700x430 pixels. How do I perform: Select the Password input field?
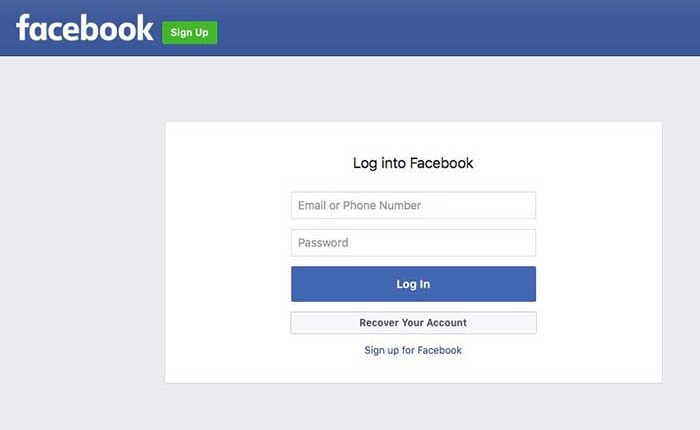[413, 243]
